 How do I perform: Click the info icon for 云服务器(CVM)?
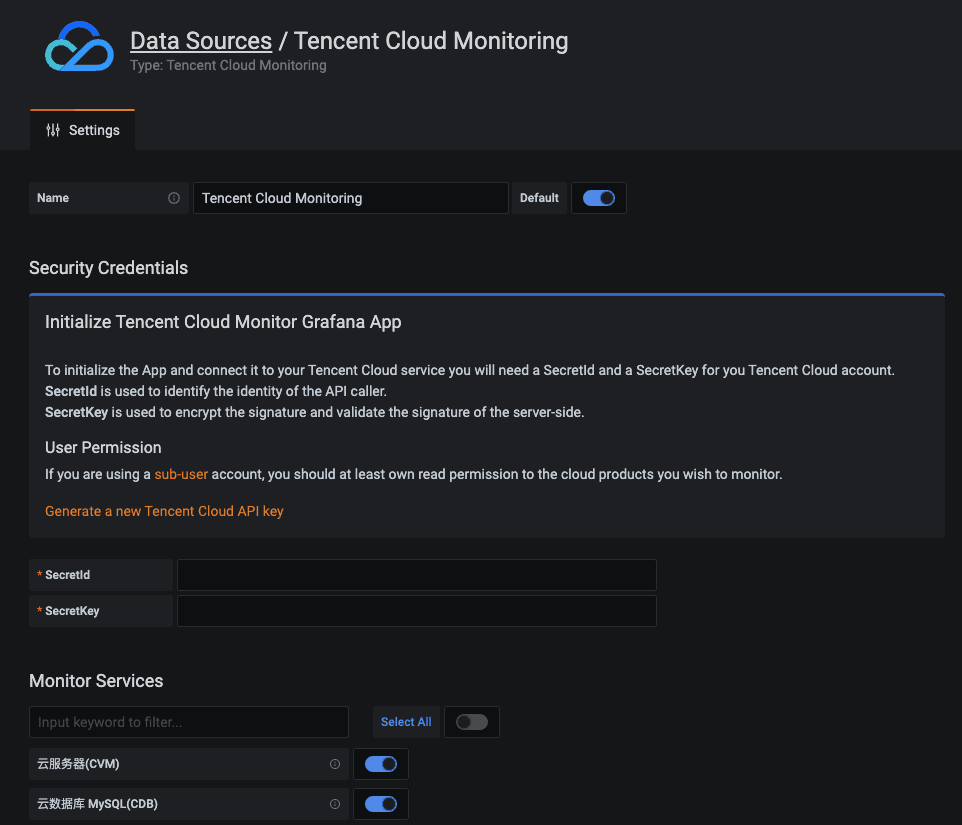pyautogui.click(x=335, y=764)
